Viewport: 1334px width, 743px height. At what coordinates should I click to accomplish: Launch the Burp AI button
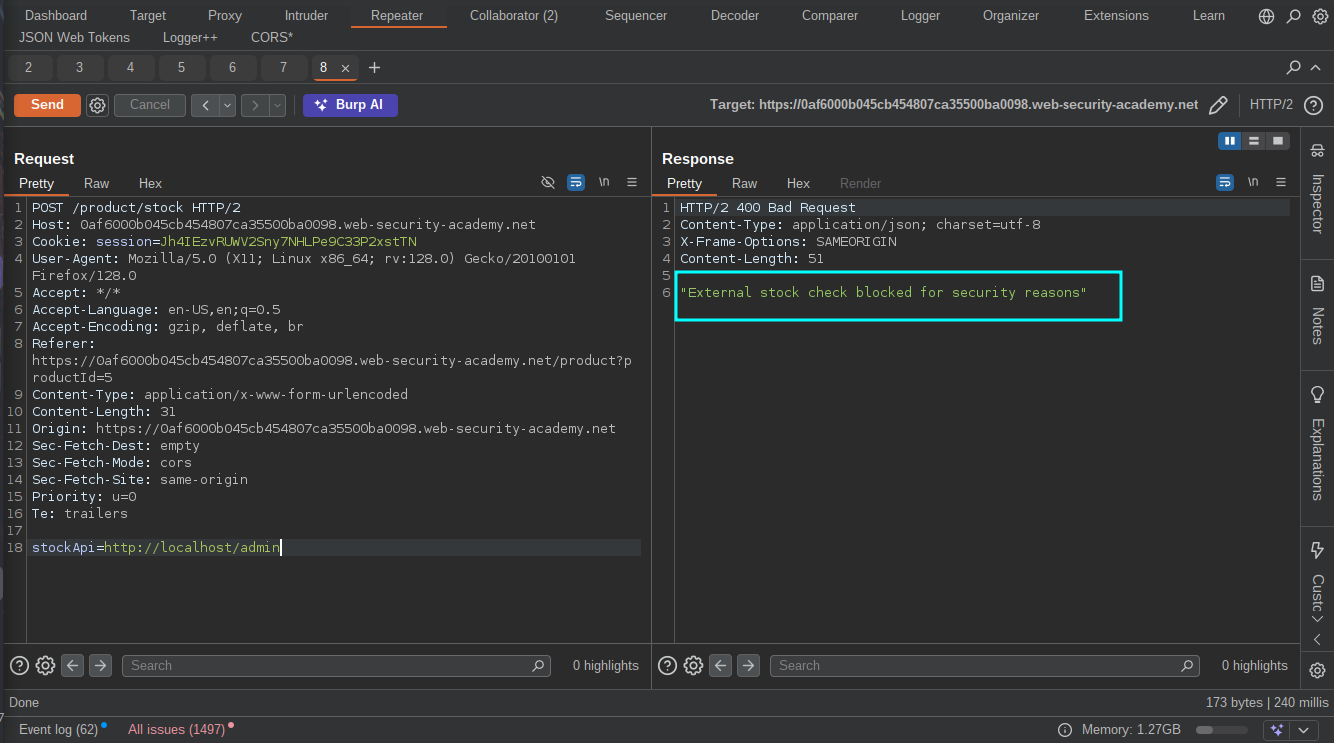(350, 105)
